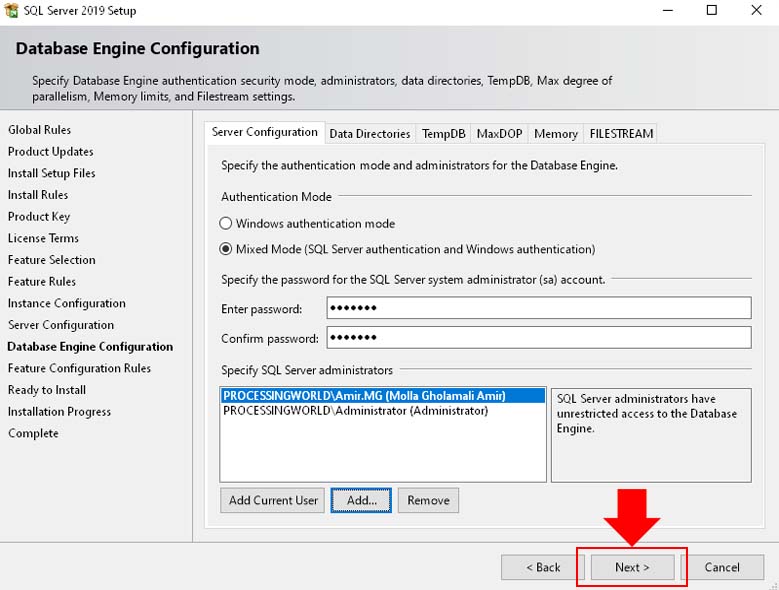Select PROCESSINGWORLD\Amir.MG administrator entry
Viewport: 779px width, 590px height.
(383, 396)
